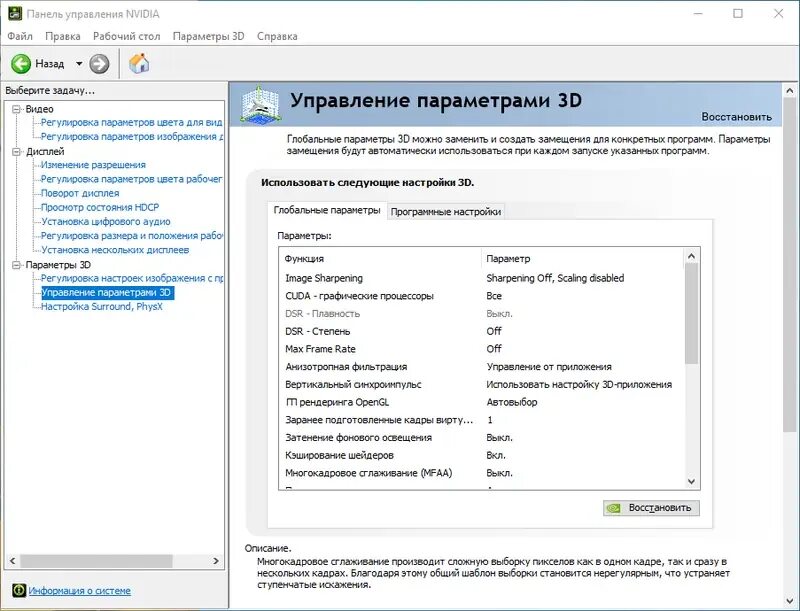This screenshot has width=800, height=611.
Task: Collapse the Параметры 3D tree node
Action: [16, 265]
